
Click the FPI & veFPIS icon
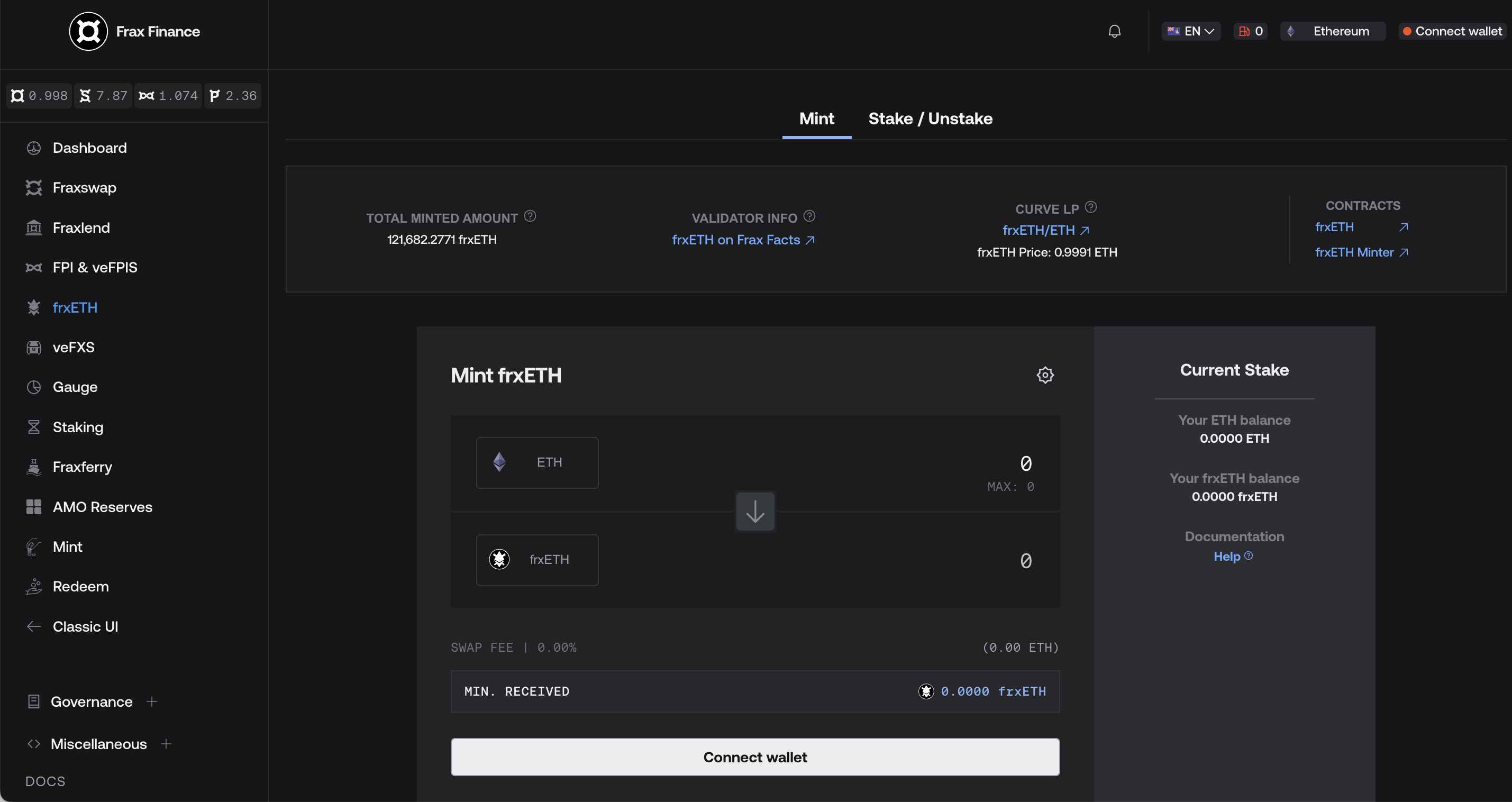pos(33,268)
